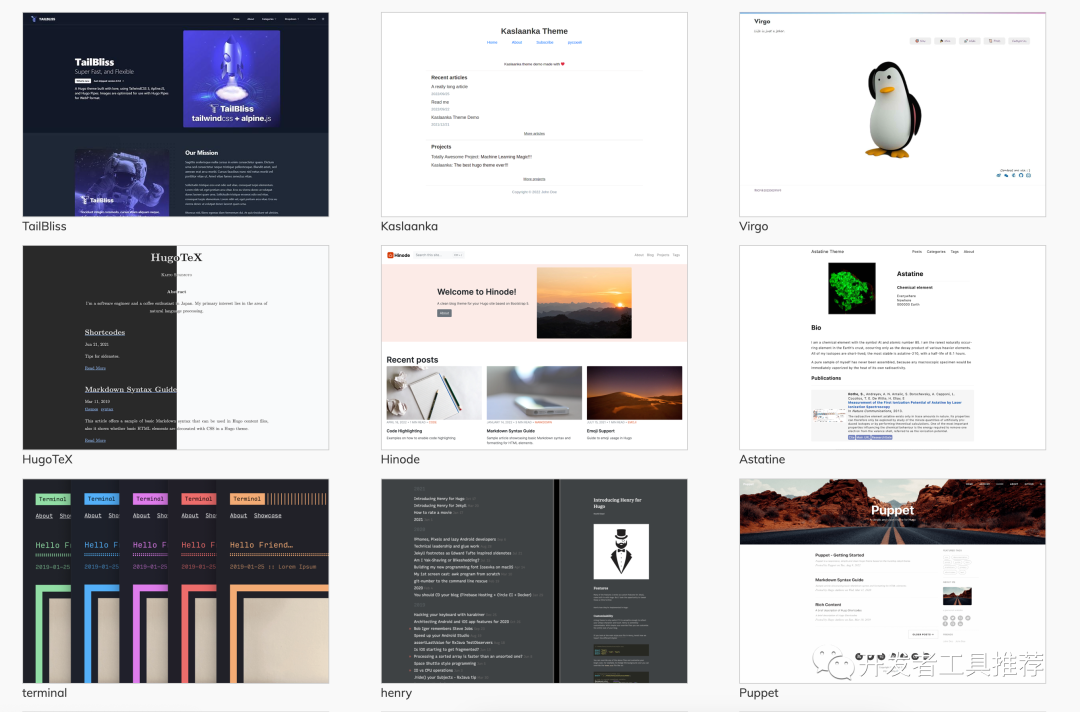The image size is (1080, 712).
Task: Open the Kaslaanka theme title link
Action: [409, 226]
